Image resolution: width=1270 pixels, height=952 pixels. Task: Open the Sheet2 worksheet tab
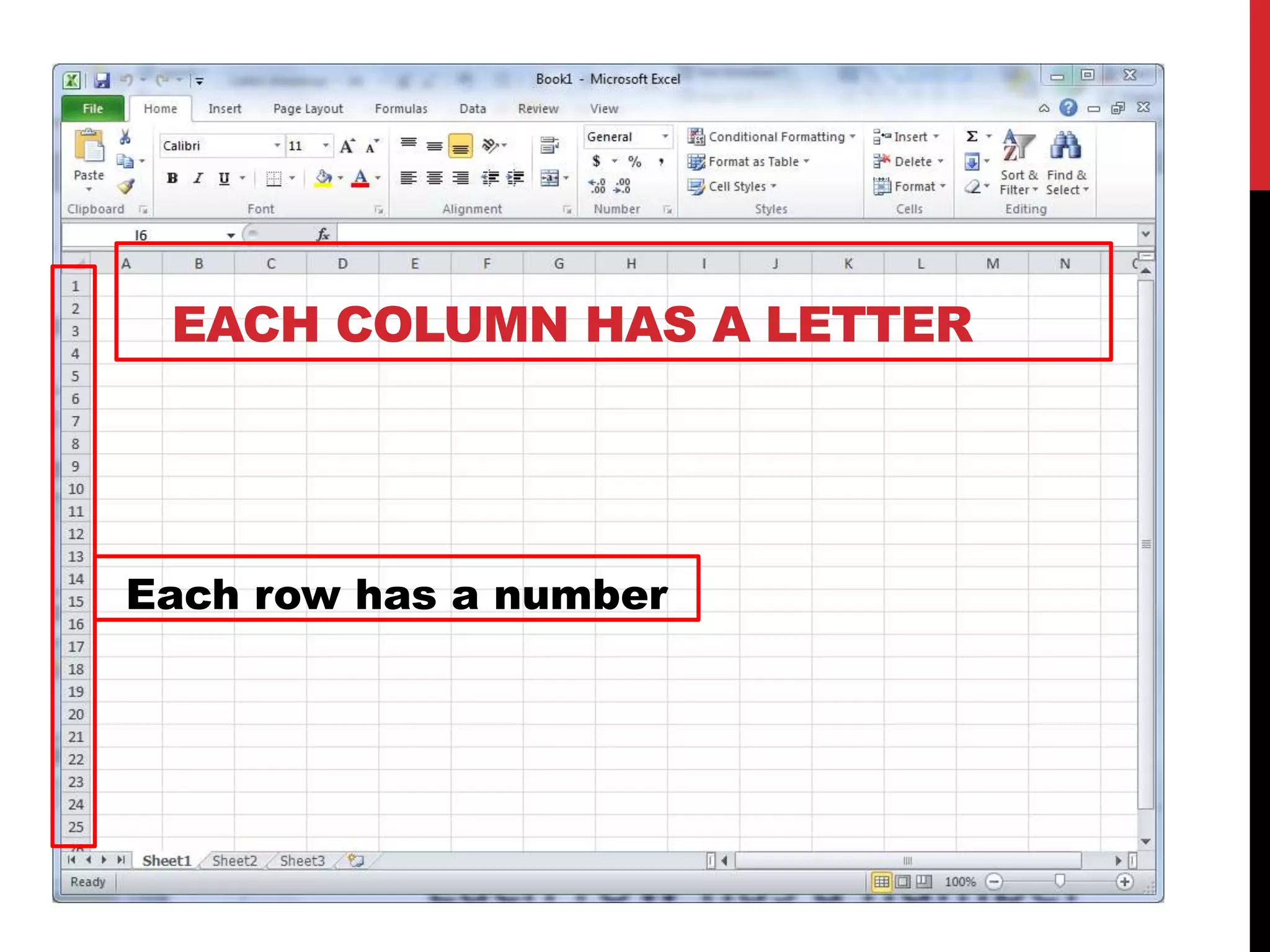point(234,860)
